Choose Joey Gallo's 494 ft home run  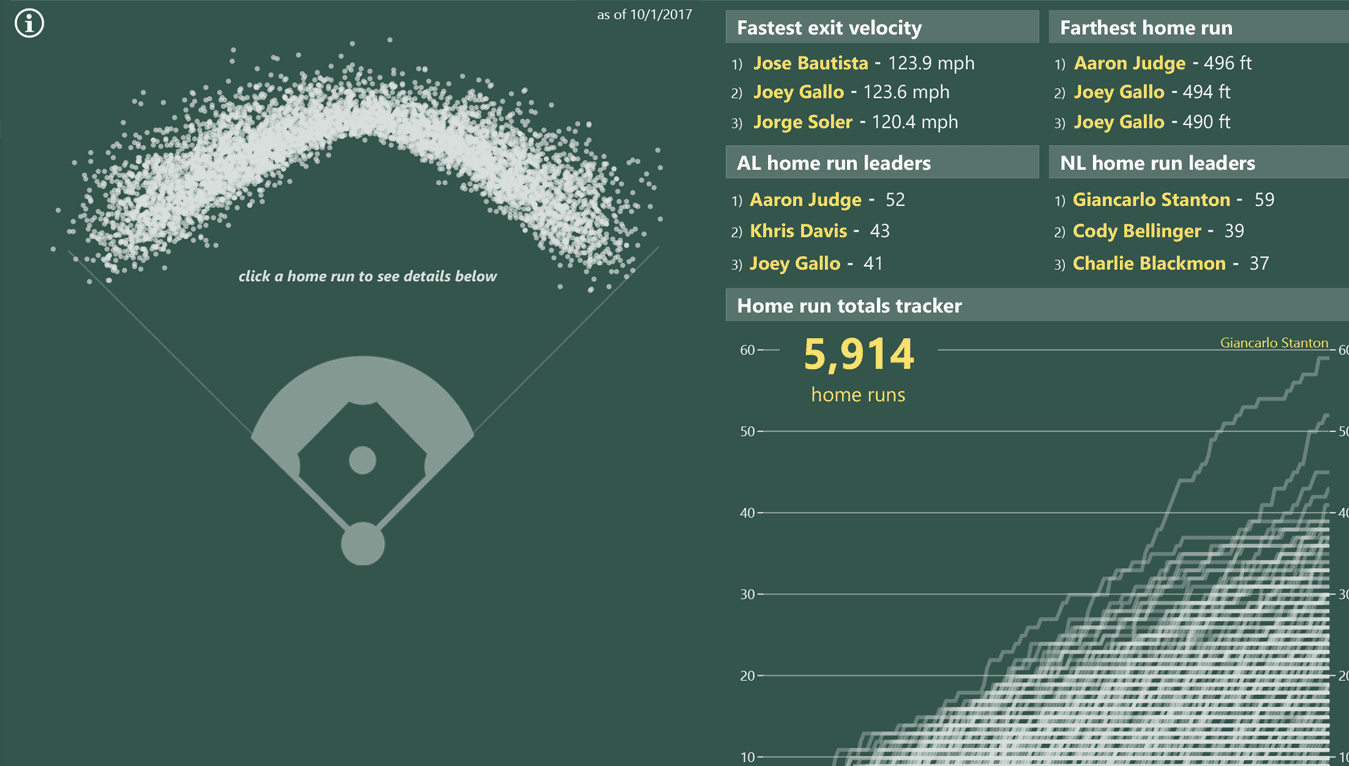[x=1118, y=92]
